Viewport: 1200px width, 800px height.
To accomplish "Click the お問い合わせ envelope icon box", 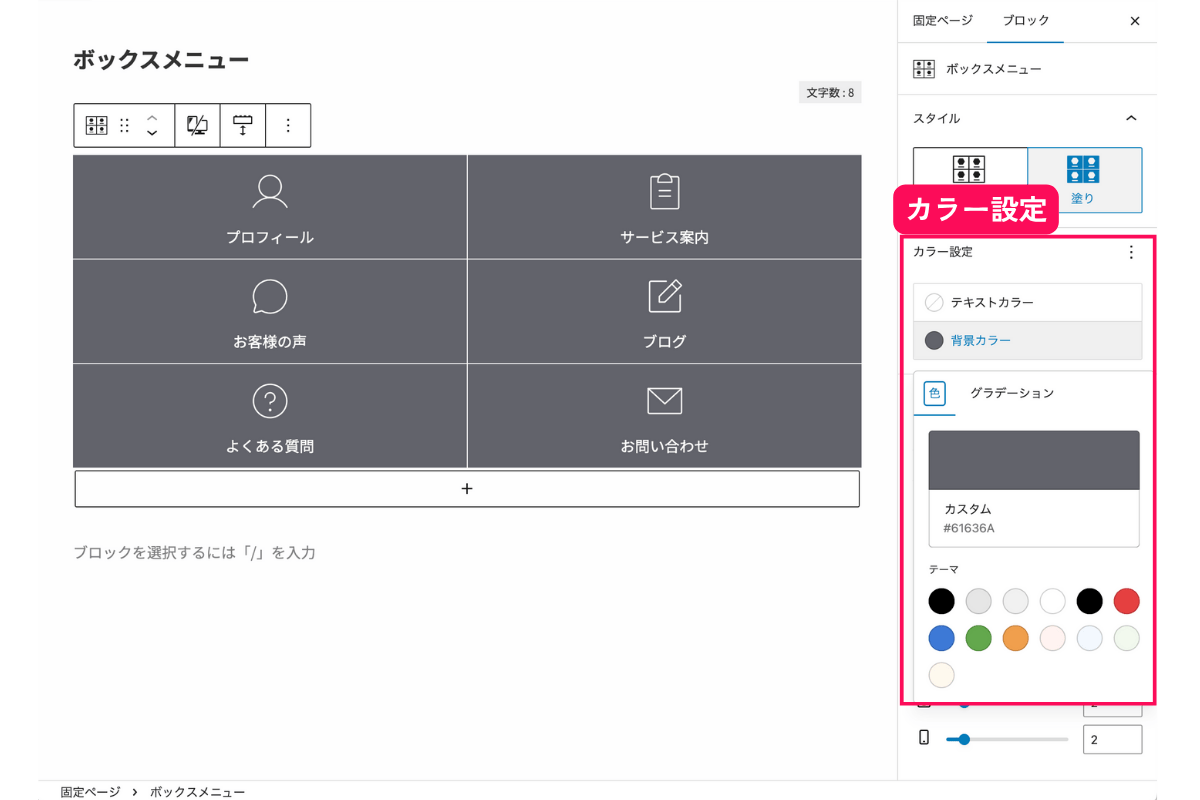I will click(x=664, y=415).
